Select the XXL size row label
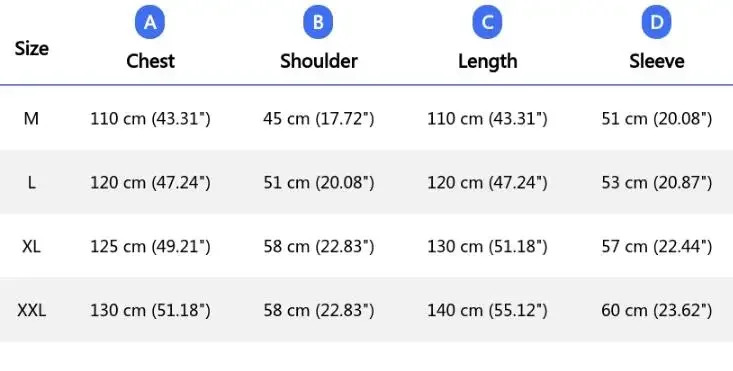733x371 pixels. [31, 310]
